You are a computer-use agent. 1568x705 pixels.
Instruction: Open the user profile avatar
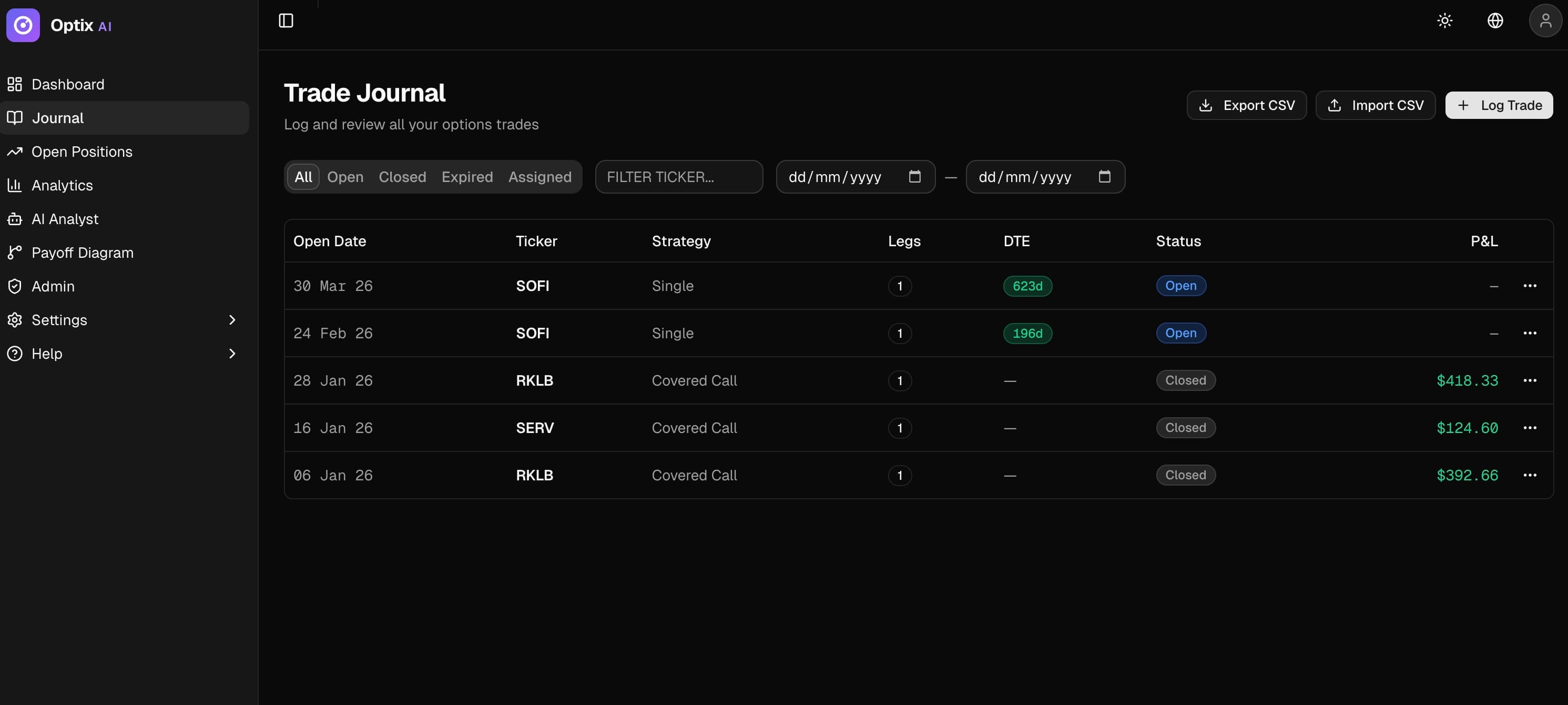[1545, 20]
